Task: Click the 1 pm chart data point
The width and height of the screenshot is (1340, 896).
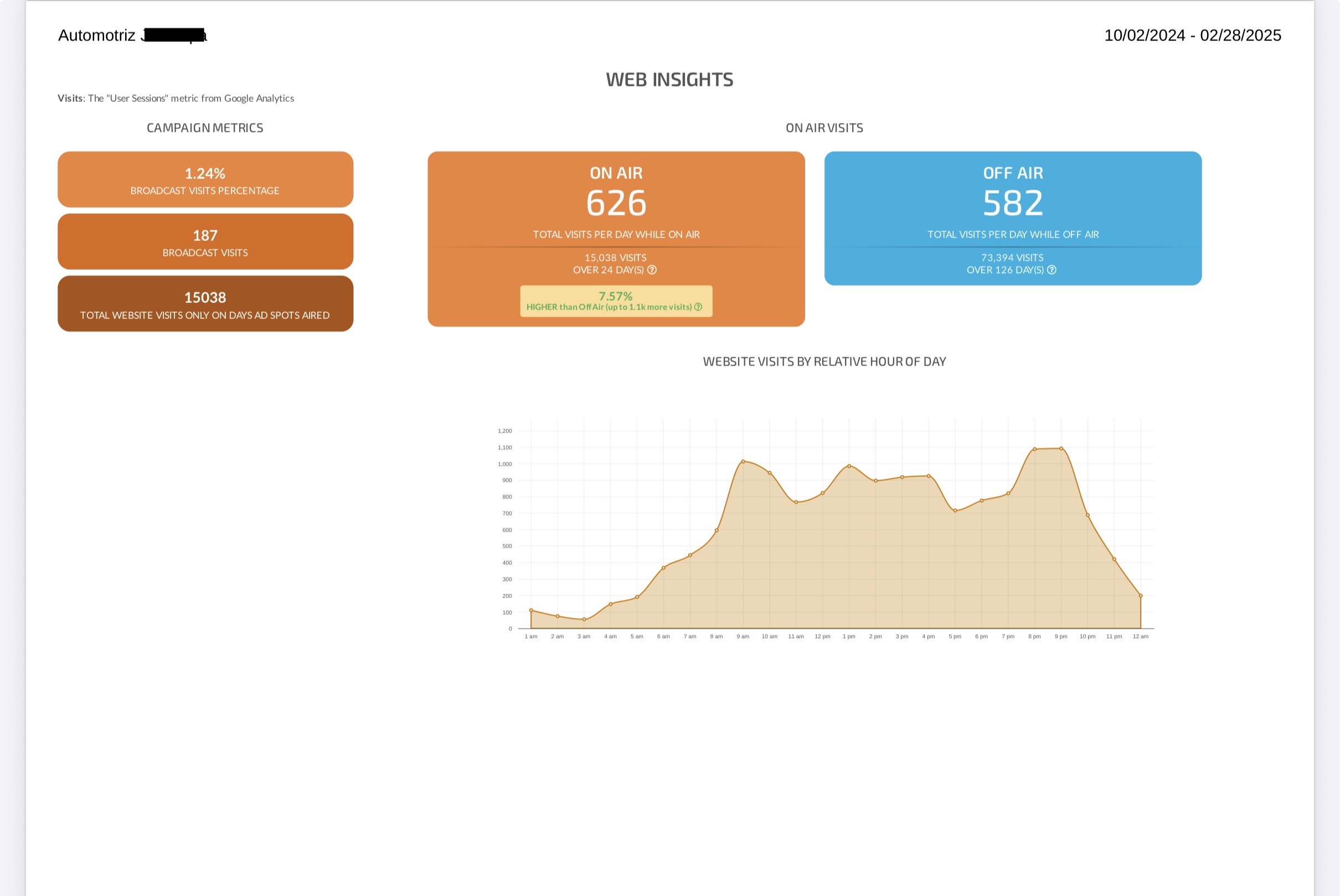Action: [849, 466]
